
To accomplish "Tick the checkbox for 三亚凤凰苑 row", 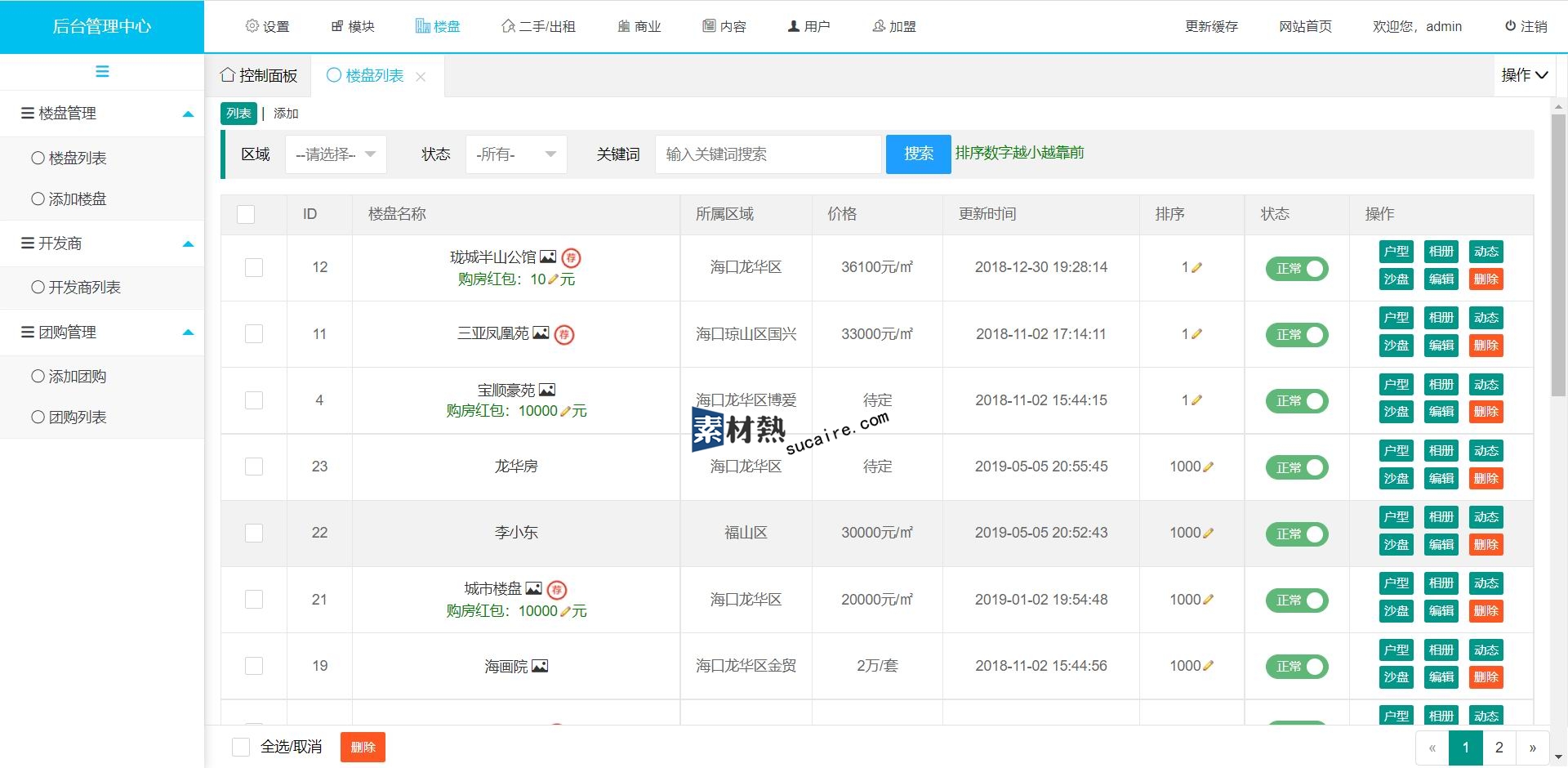I will click(x=254, y=333).
